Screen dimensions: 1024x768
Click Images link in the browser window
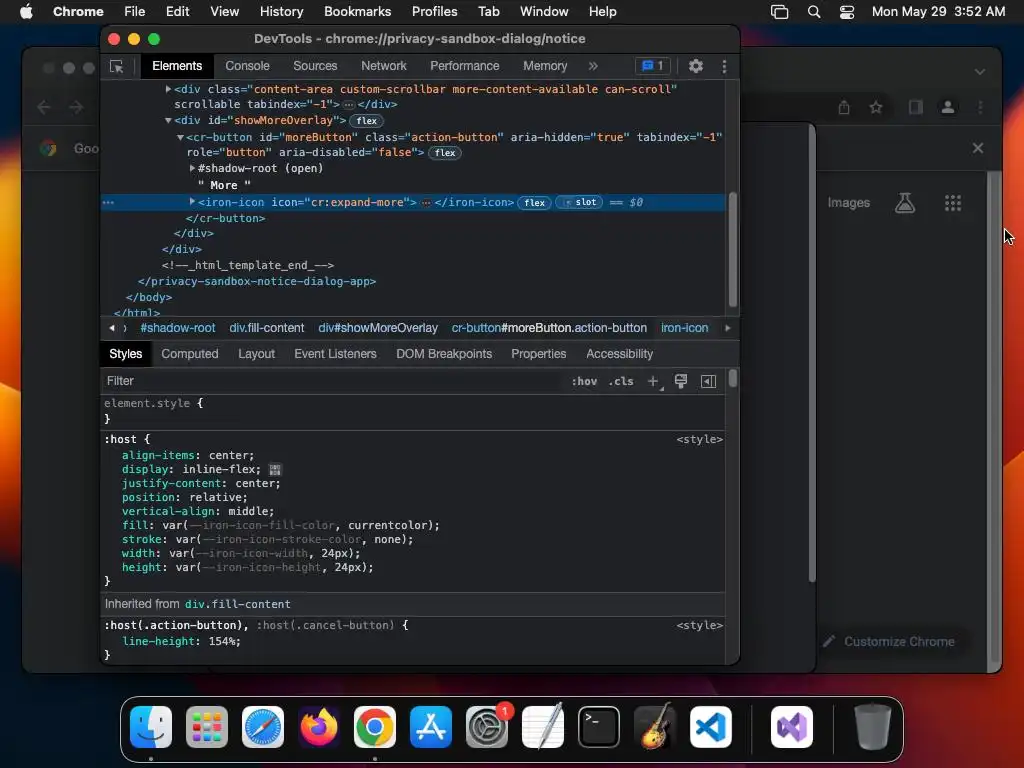(848, 203)
